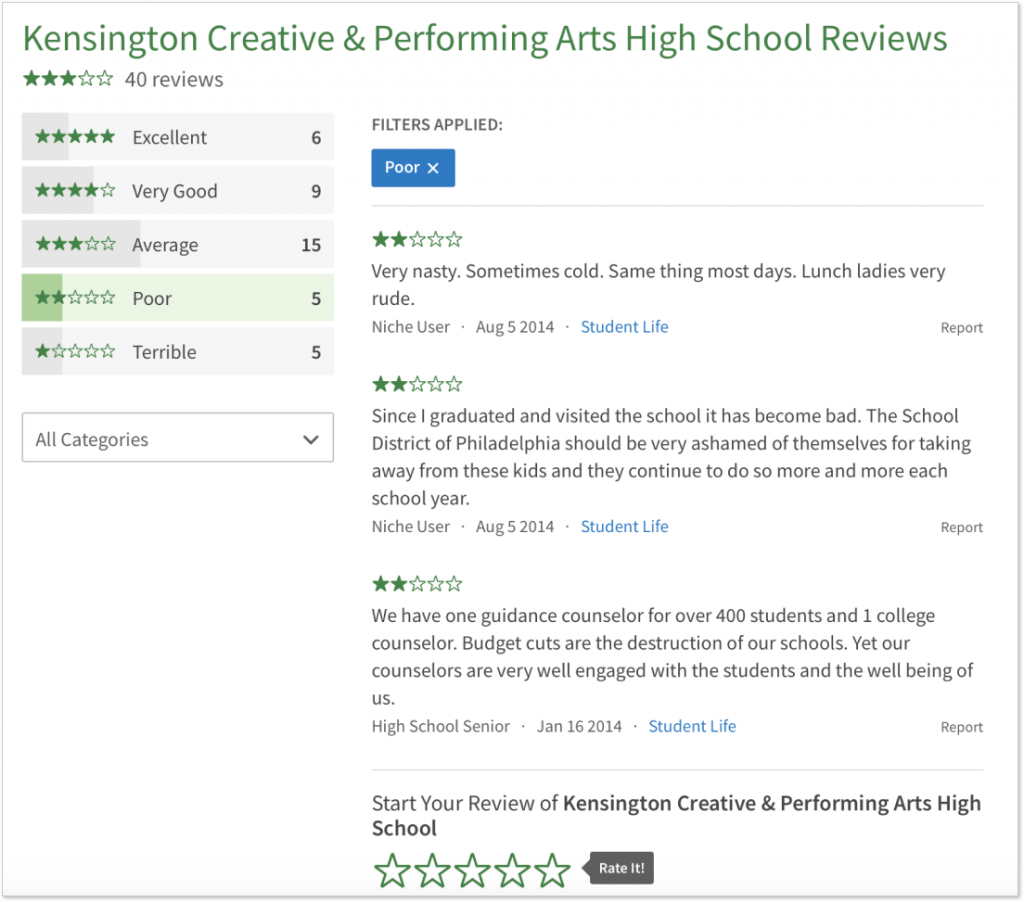Report the School District of Philadelphia review
The height and width of the screenshot is (902, 1024).
click(x=961, y=528)
